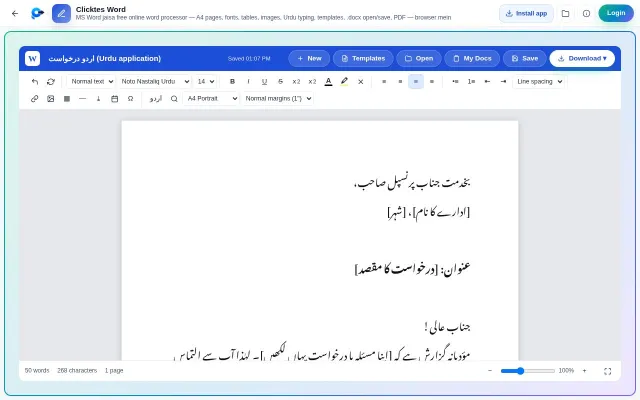Insert a table from the toolbar
This screenshot has height=400, width=640.
tap(67, 99)
